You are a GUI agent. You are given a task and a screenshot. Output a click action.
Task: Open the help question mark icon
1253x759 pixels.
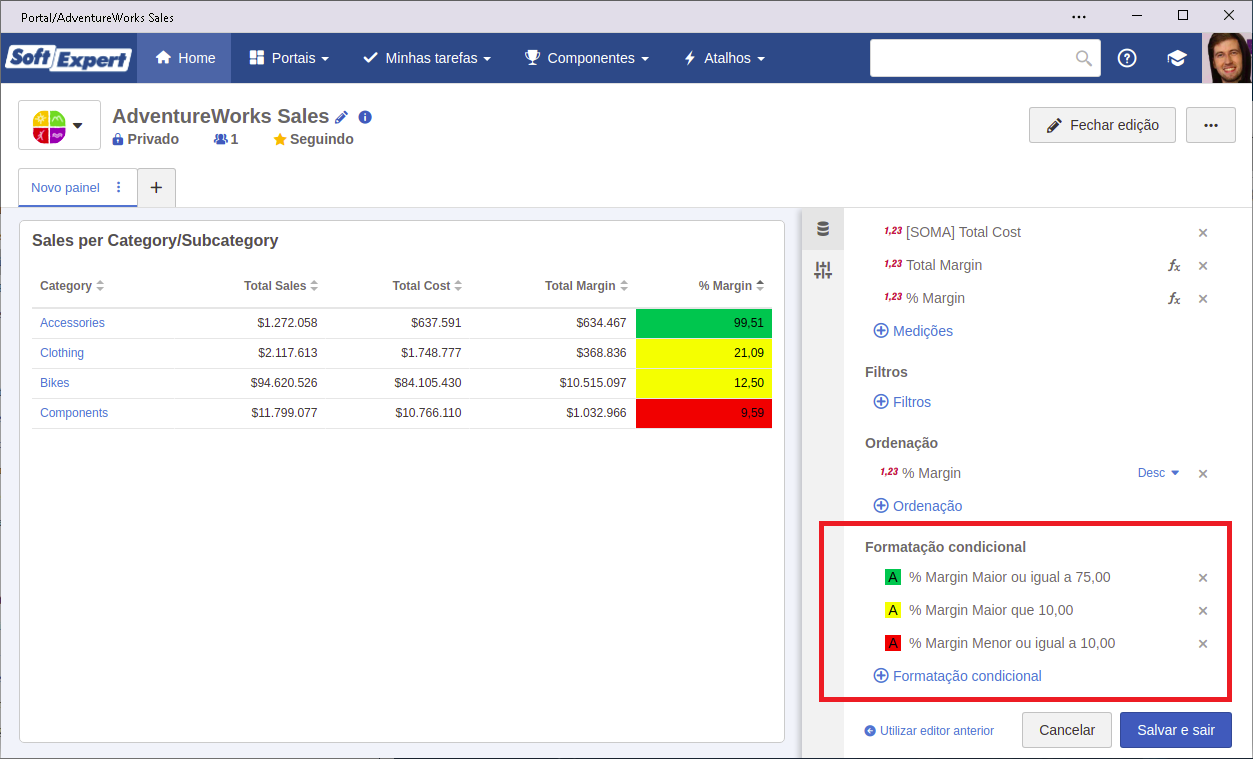pos(1127,58)
